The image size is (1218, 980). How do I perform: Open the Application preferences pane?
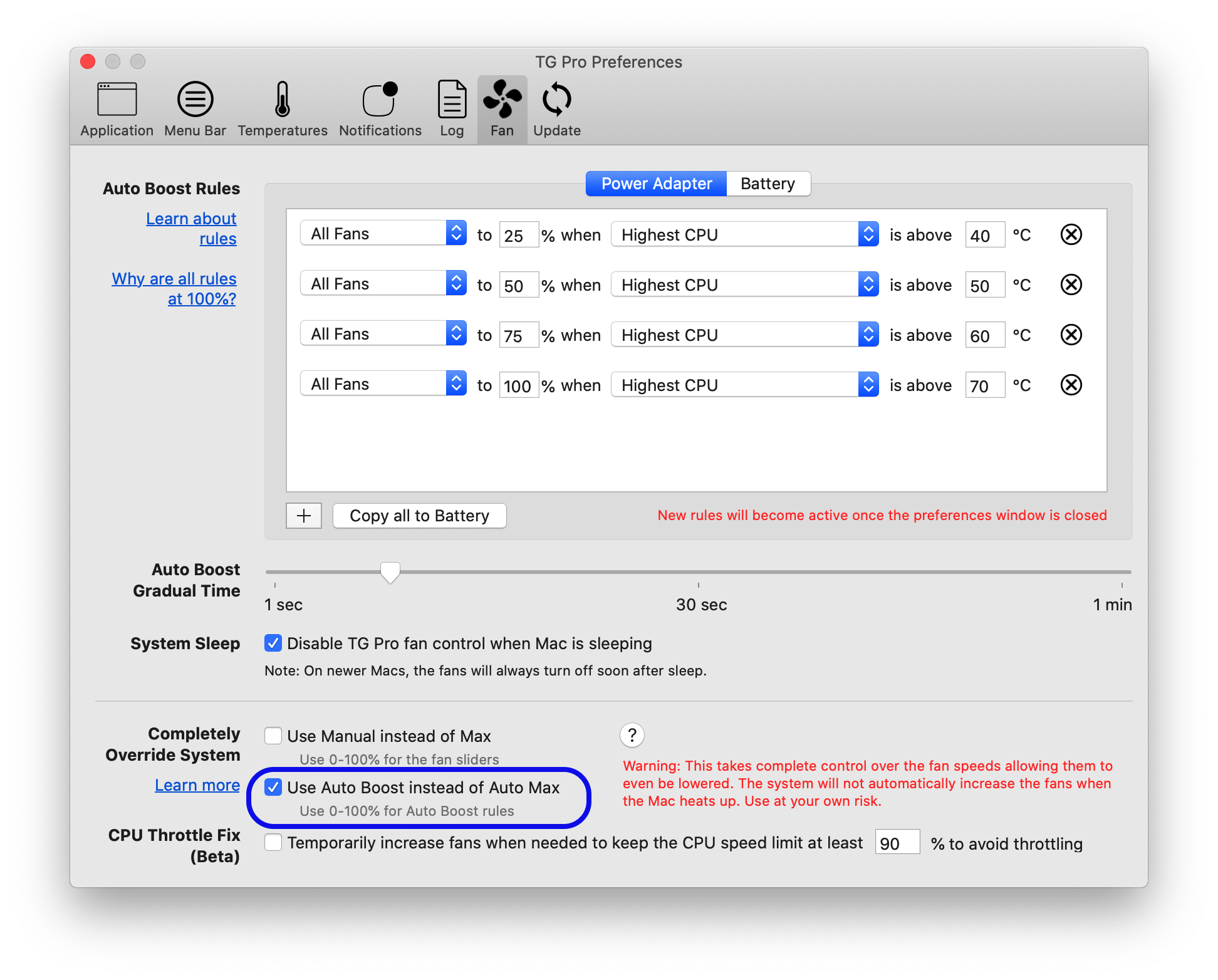coord(117,108)
